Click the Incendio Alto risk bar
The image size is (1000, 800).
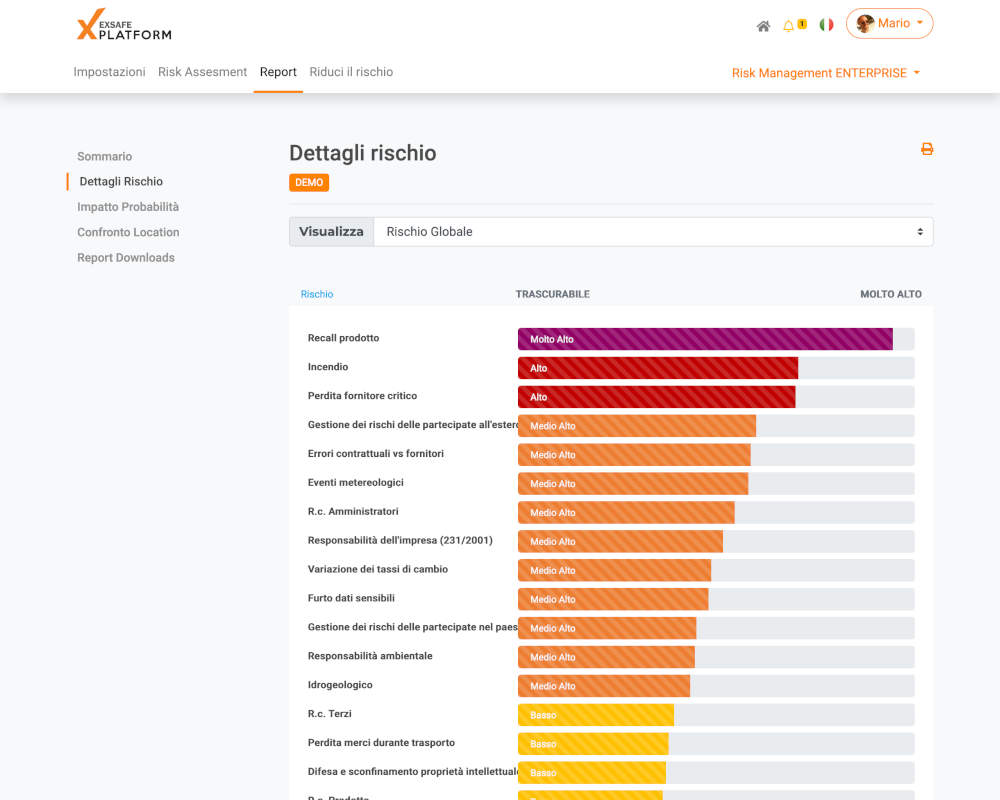pyautogui.click(x=658, y=368)
